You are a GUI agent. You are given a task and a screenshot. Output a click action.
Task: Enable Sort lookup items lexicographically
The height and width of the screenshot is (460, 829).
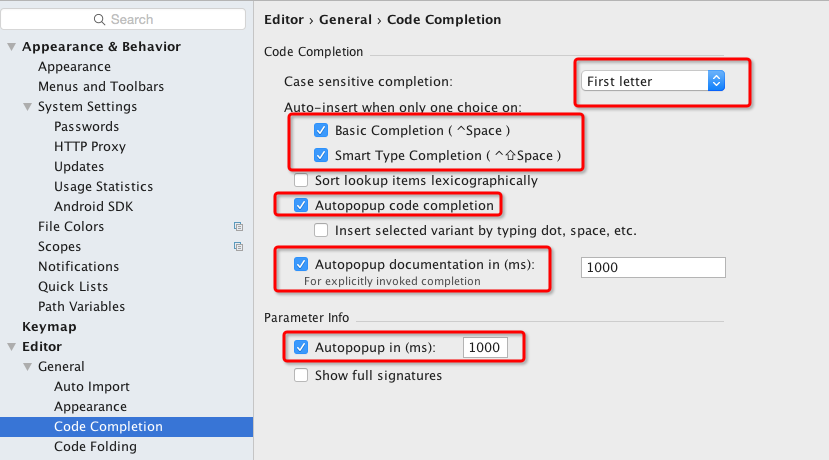pyautogui.click(x=301, y=181)
